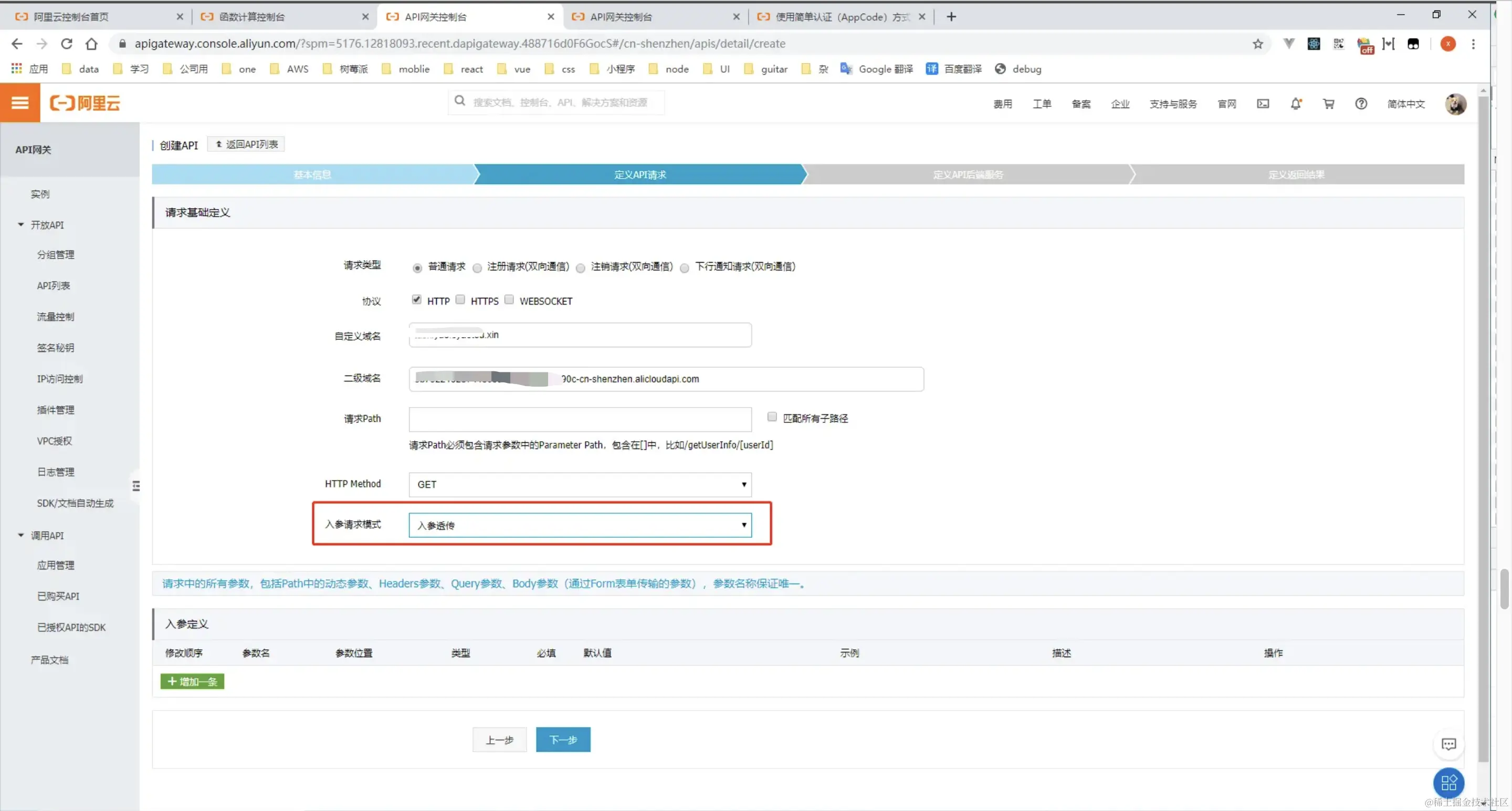Open the Cloud Shell terminal icon
Screen dimensions: 1512x811
click(1263, 104)
